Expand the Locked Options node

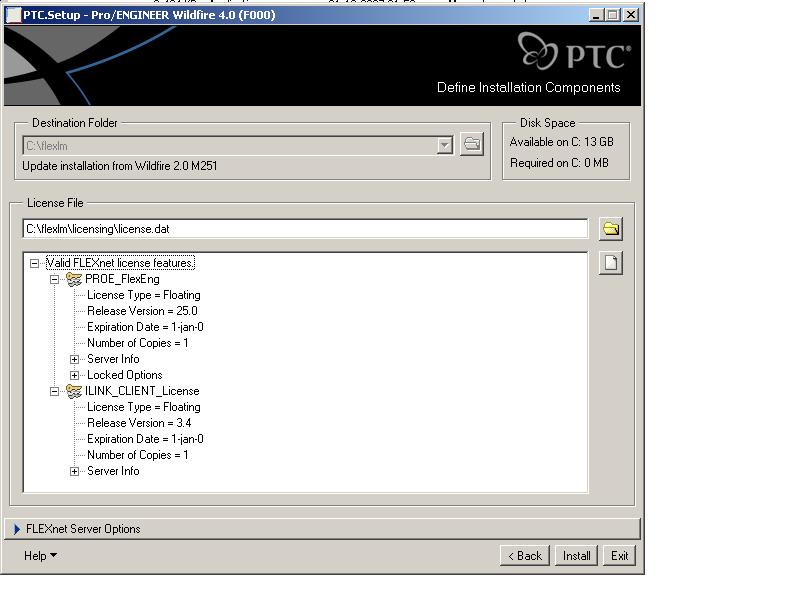74,376
